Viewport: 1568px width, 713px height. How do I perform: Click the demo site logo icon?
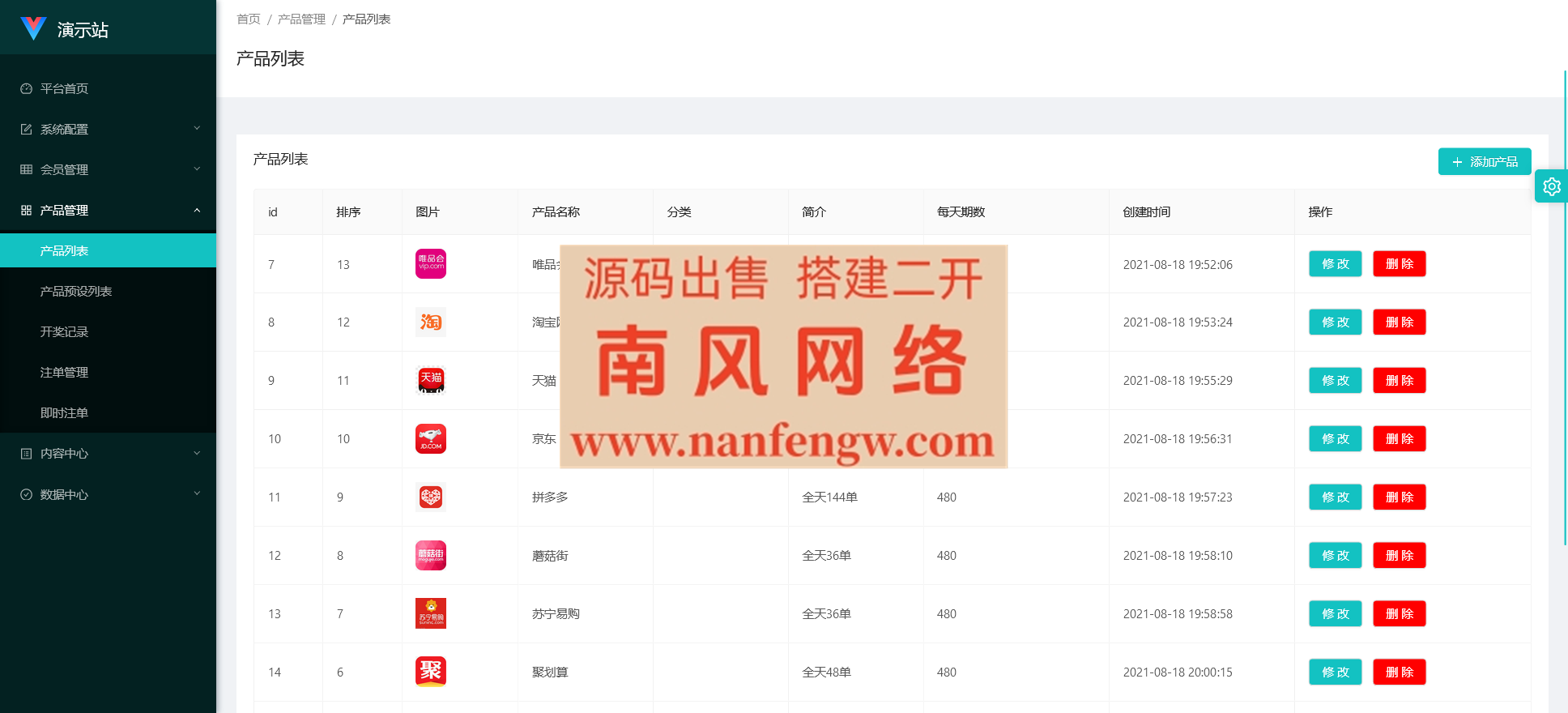(33, 29)
